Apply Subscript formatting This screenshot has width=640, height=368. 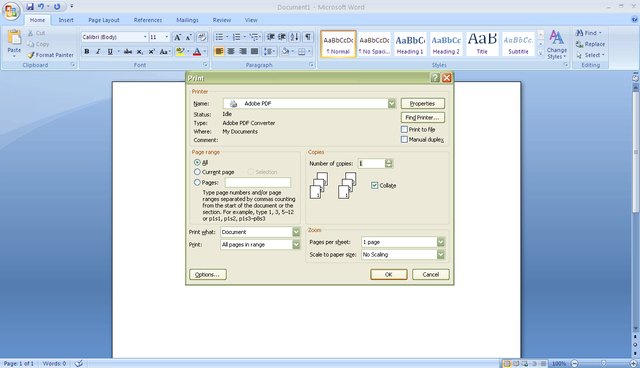point(140,51)
